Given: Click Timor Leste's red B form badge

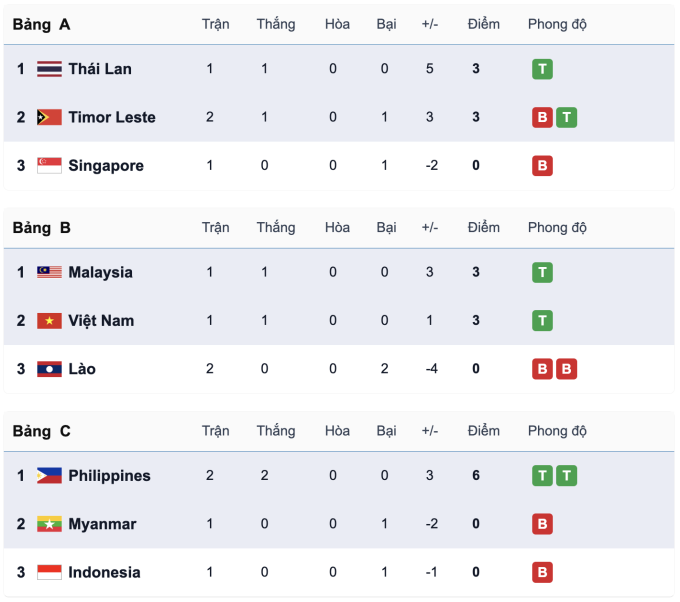Looking at the screenshot, I should (542, 117).
